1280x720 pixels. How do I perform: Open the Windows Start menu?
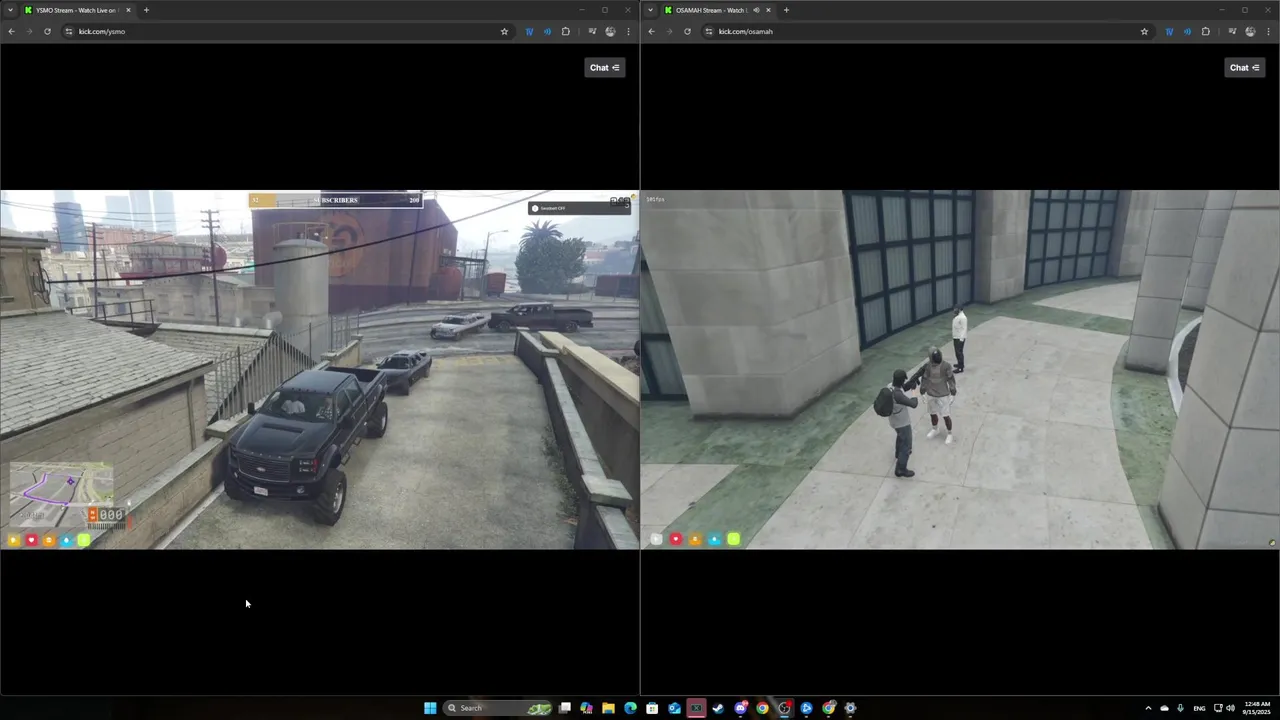430,708
